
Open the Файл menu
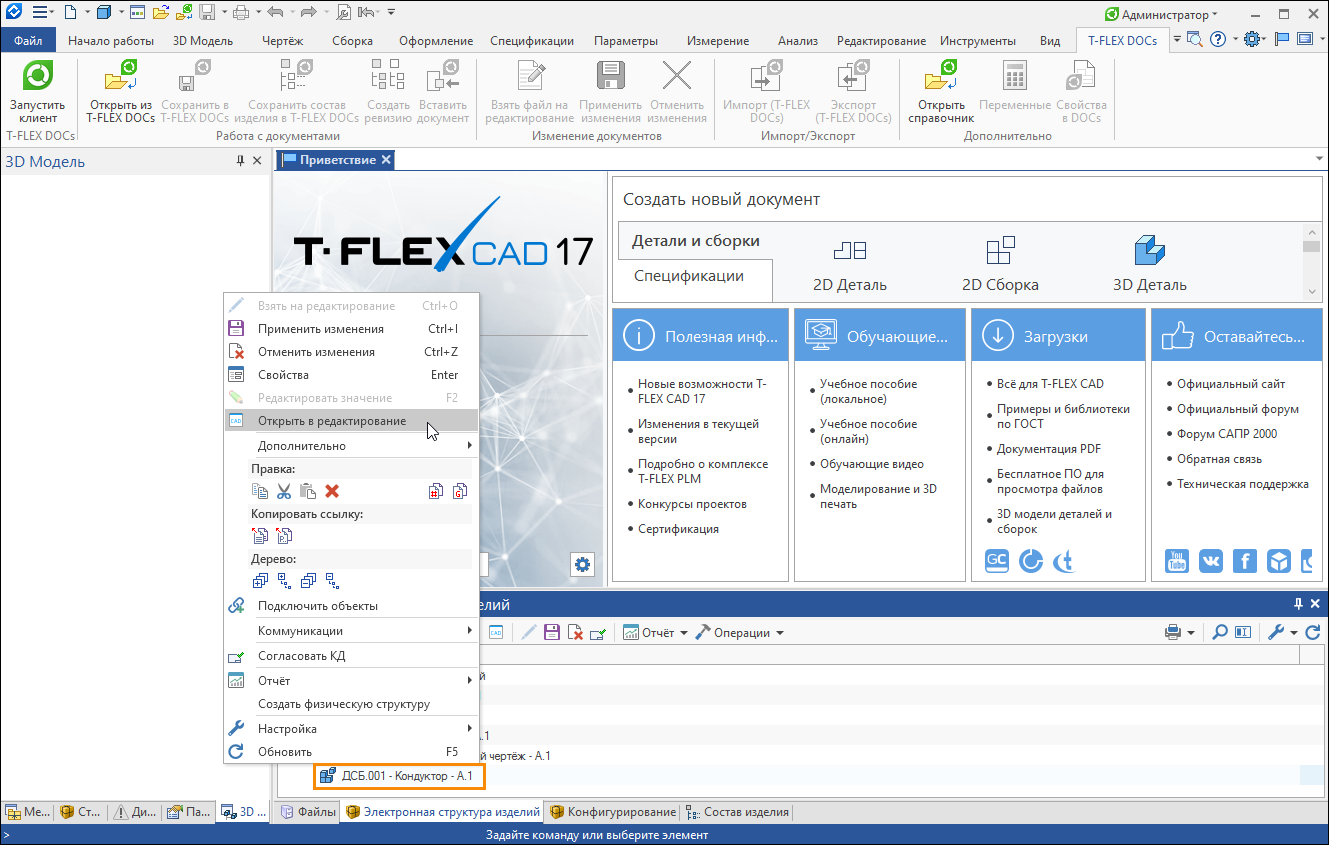28,41
